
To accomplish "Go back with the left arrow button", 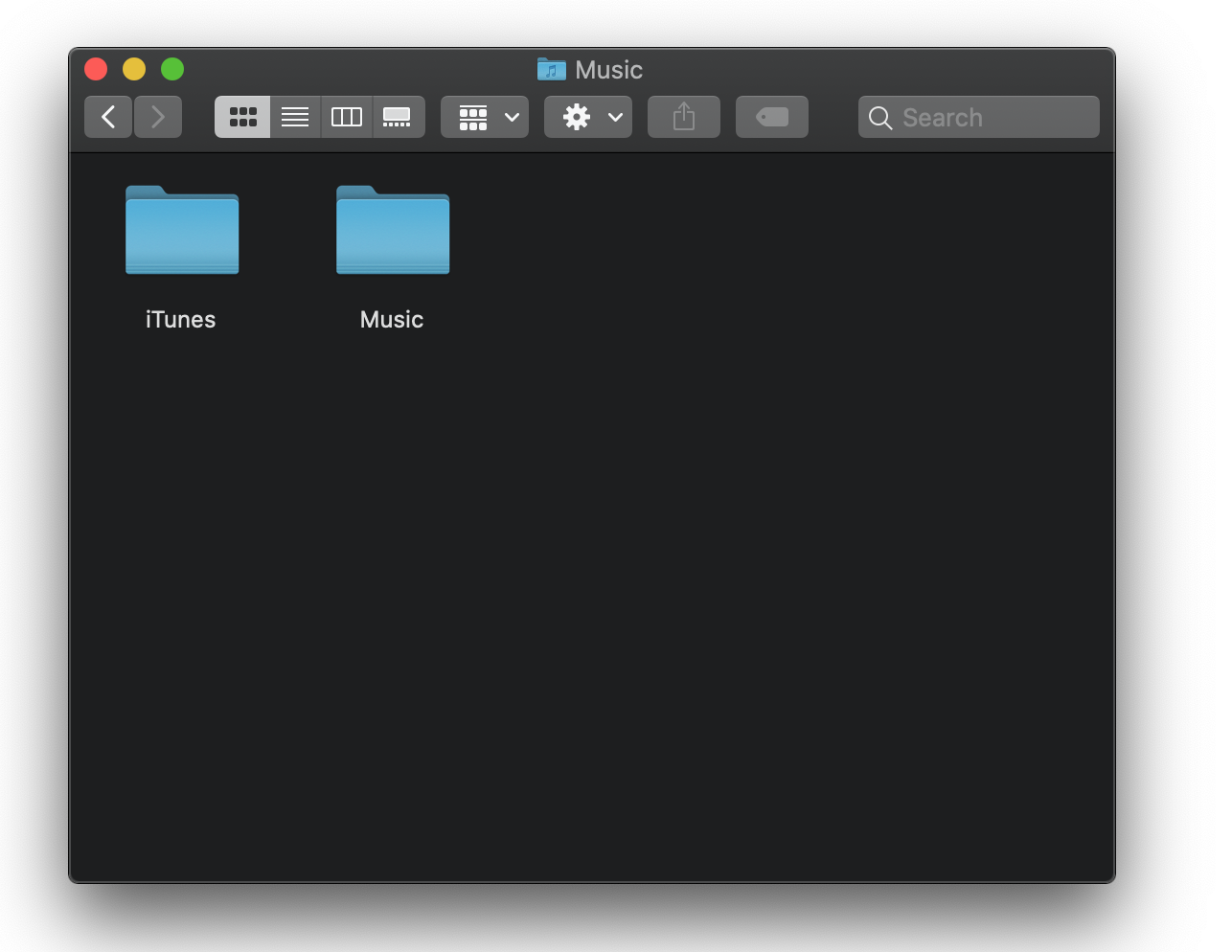I will (x=108, y=117).
